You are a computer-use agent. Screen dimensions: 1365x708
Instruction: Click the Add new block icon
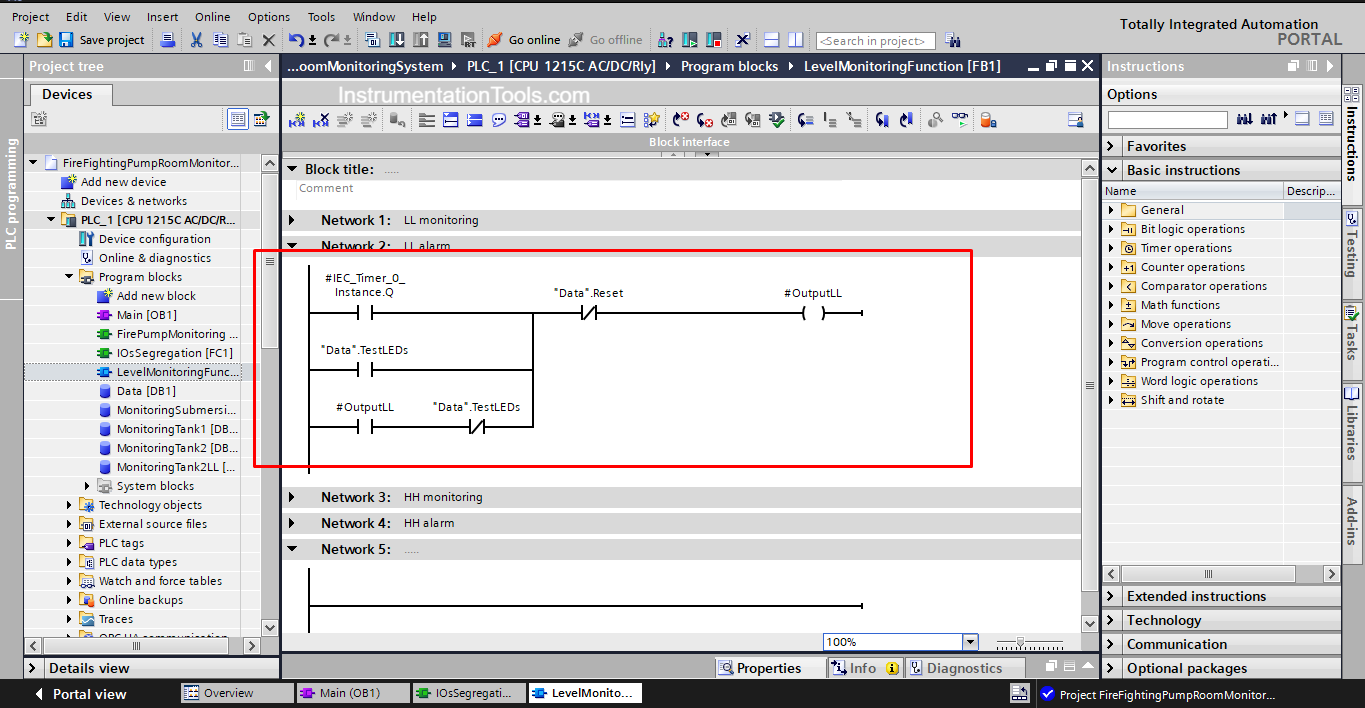click(105, 296)
